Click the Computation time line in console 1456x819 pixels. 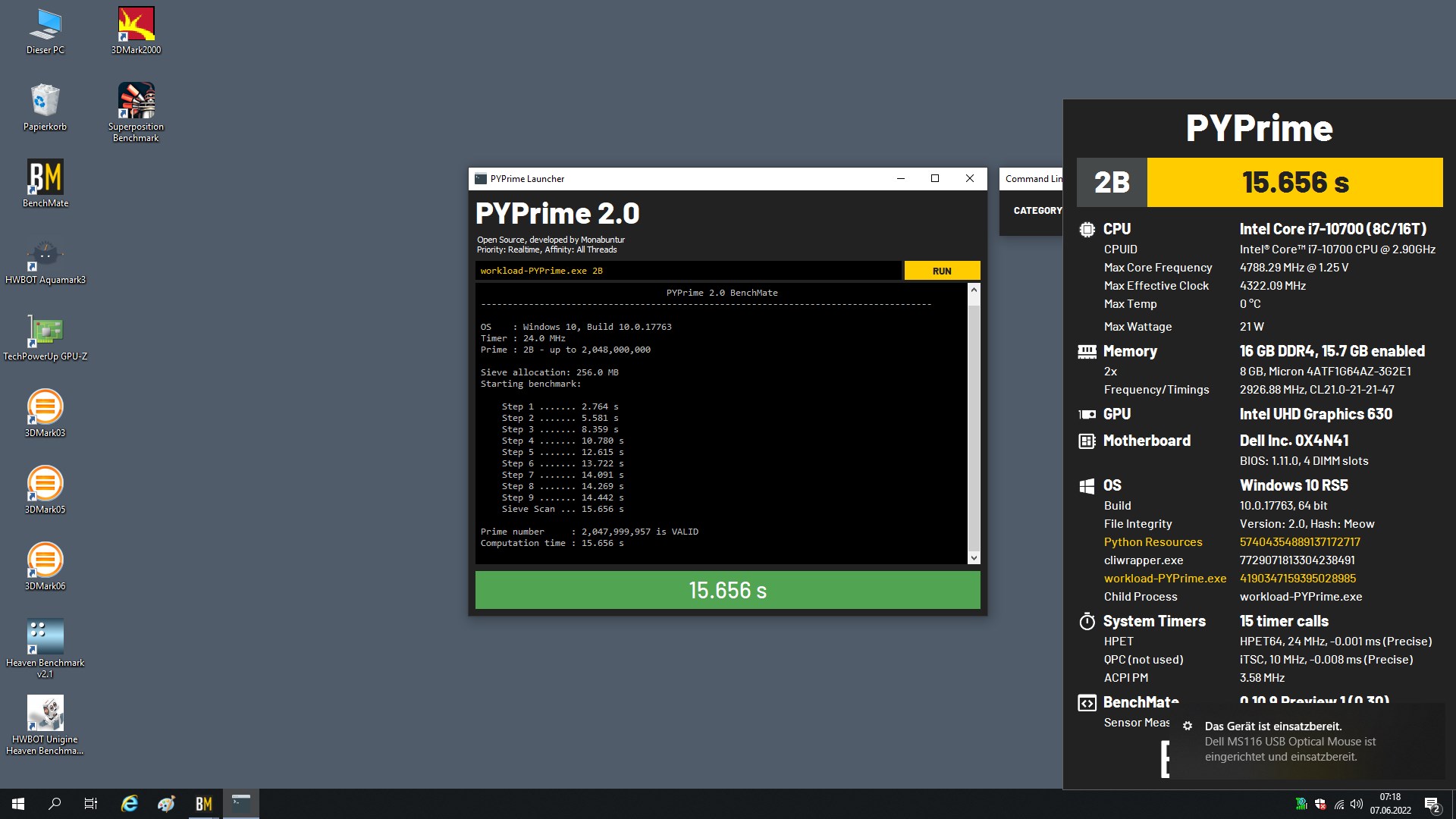[552, 543]
